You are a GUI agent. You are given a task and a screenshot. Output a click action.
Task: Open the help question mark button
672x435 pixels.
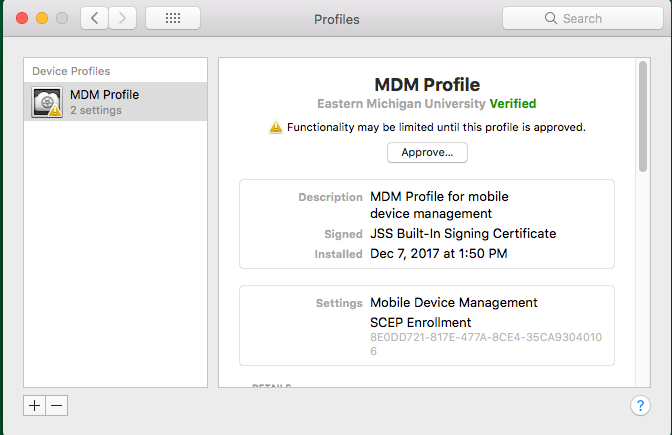(x=640, y=405)
